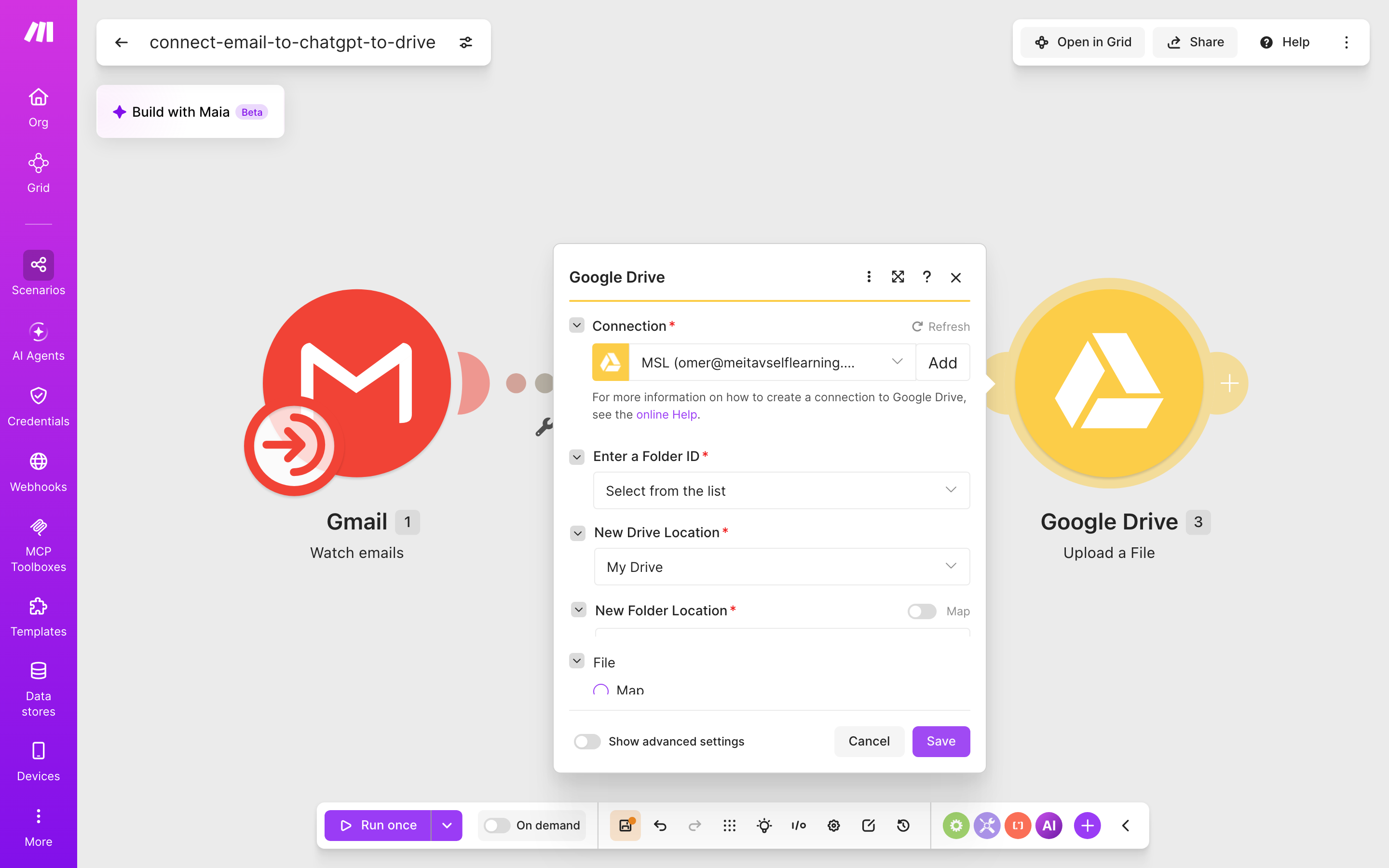Open Data stores section
The image size is (1389, 868).
39,690
